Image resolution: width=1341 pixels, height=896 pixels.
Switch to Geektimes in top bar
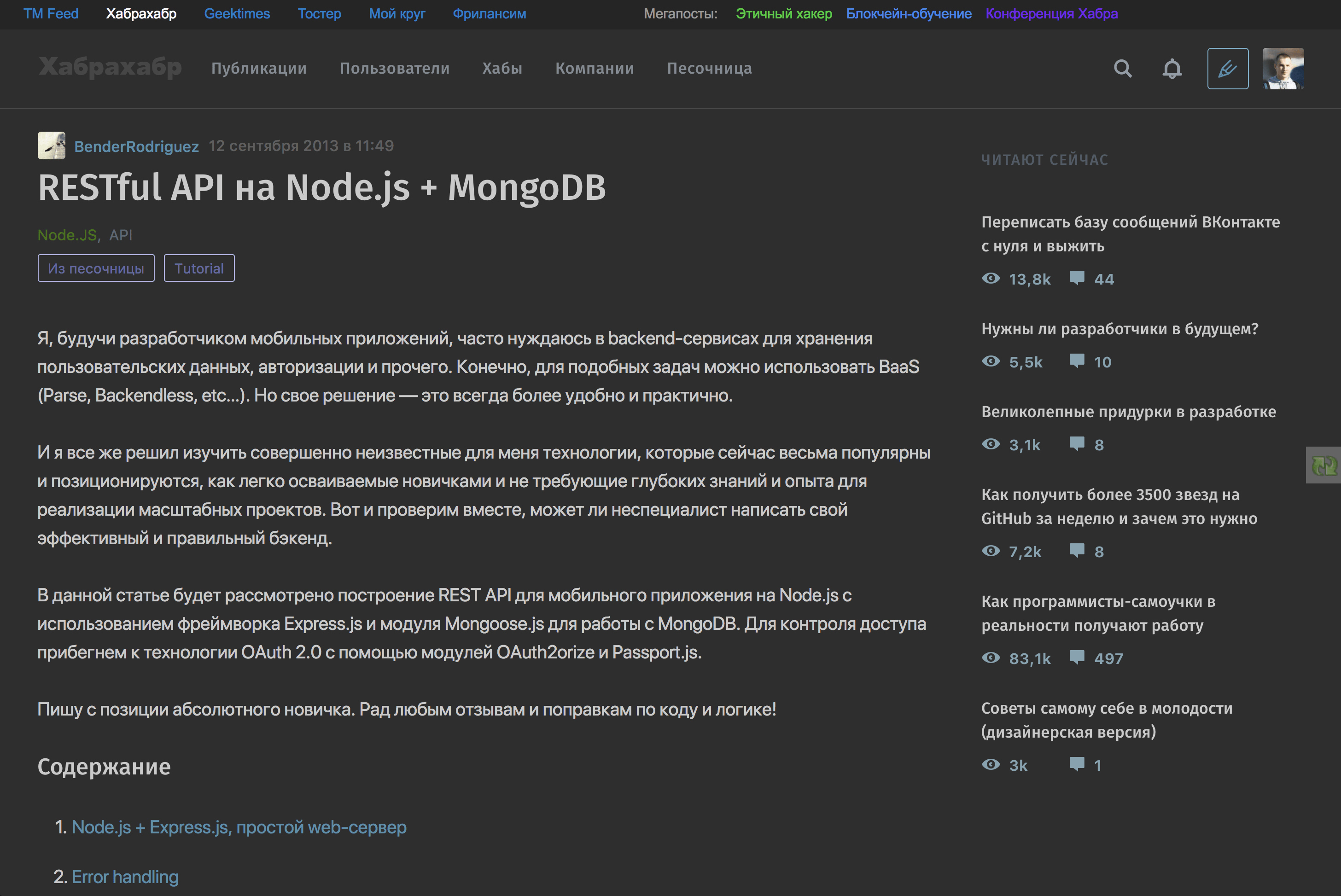(x=237, y=14)
